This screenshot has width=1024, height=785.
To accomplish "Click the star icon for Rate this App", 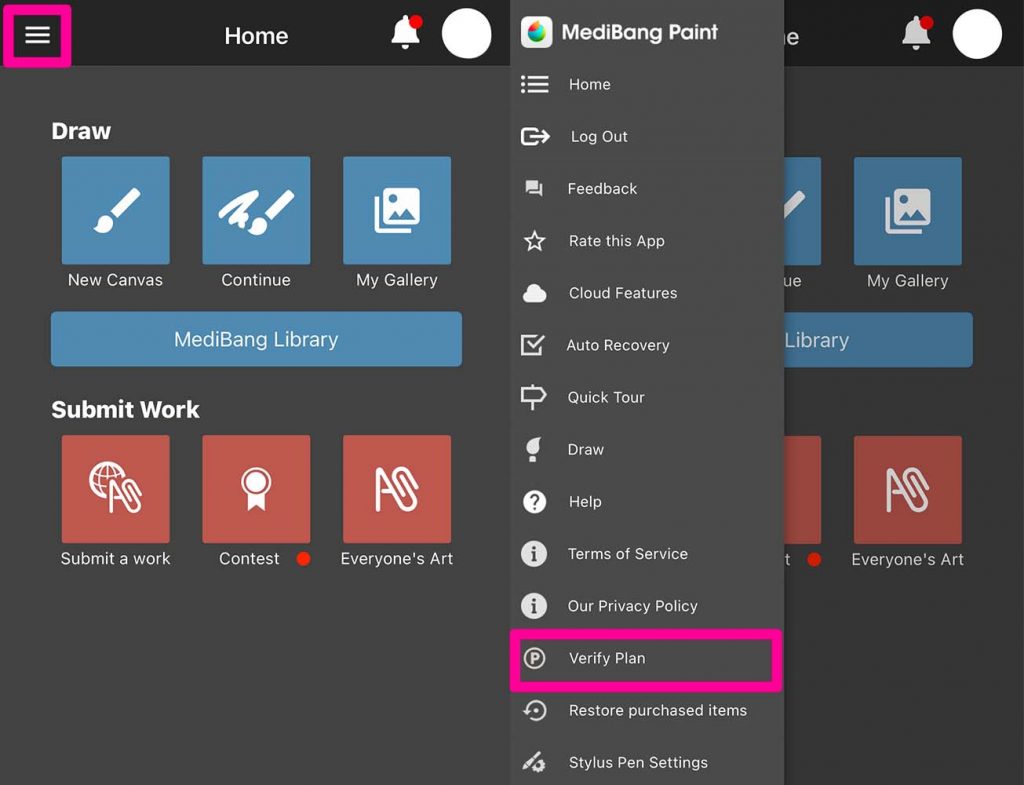I will pyautogui.click(x=534, y=241).
